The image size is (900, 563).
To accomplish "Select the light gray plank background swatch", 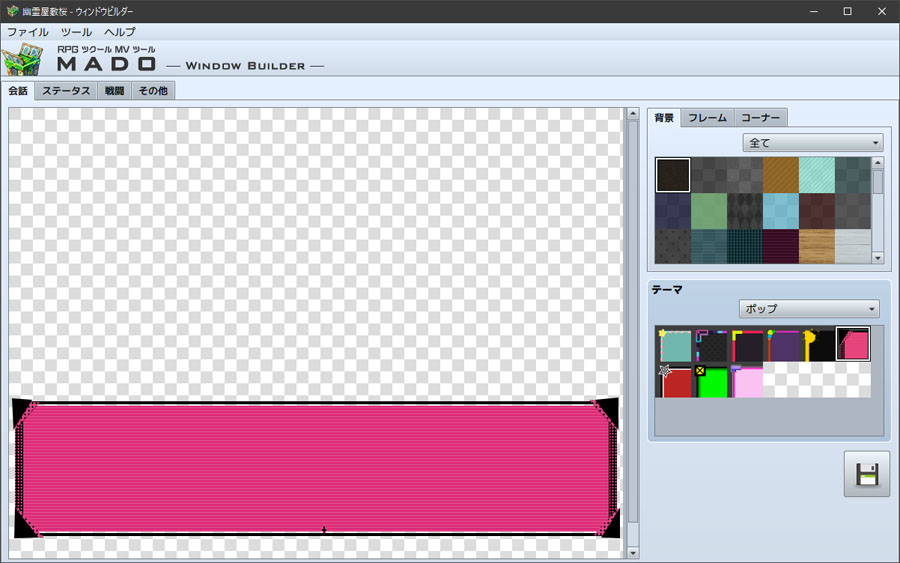I will point(853,247).
